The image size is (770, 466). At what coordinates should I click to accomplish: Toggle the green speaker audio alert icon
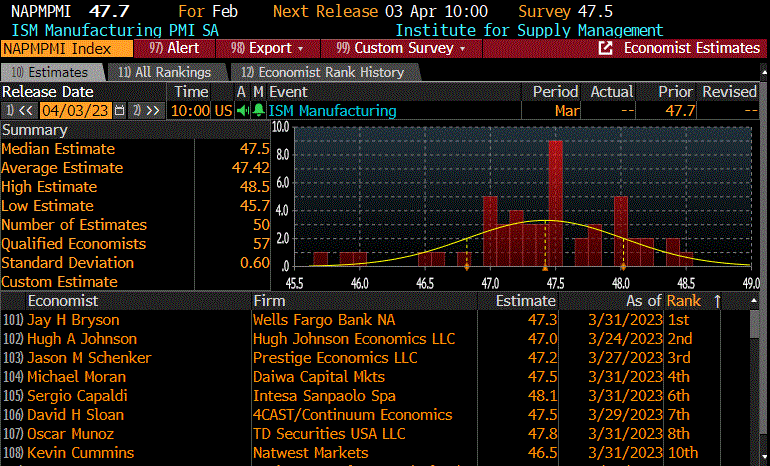coord(243,110)
